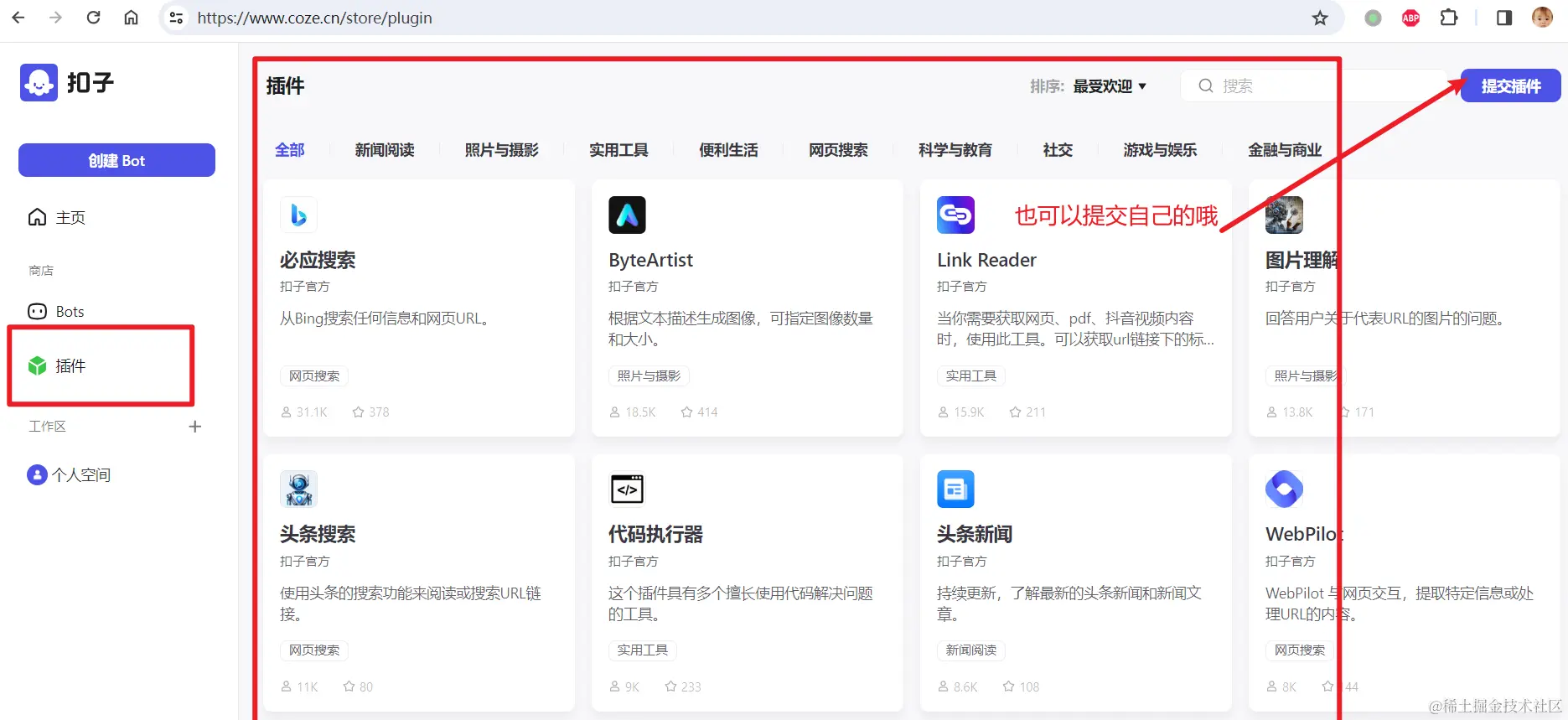
Task: Click the browser back arrow
Action: click(18, 18)
